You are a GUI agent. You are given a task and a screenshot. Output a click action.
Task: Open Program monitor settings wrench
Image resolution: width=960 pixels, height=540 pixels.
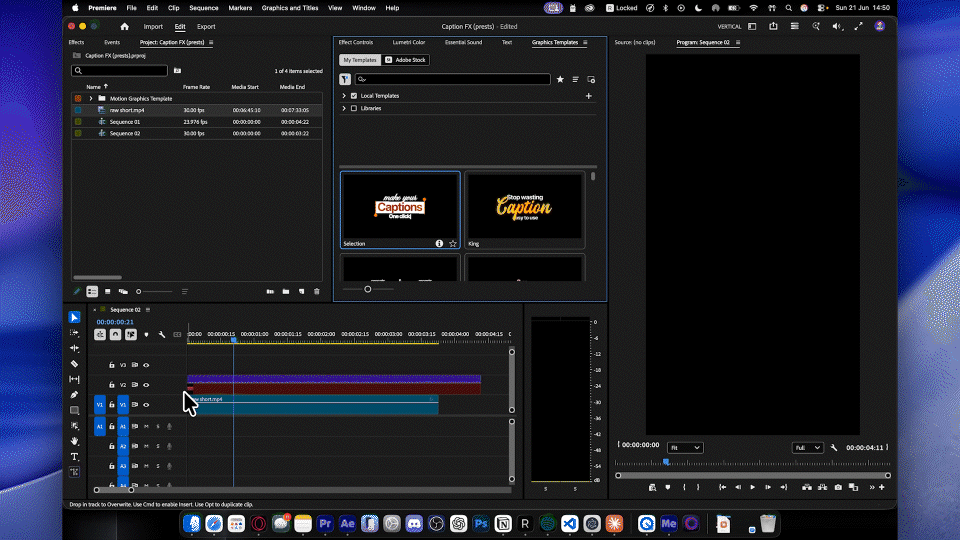point(833,448)
